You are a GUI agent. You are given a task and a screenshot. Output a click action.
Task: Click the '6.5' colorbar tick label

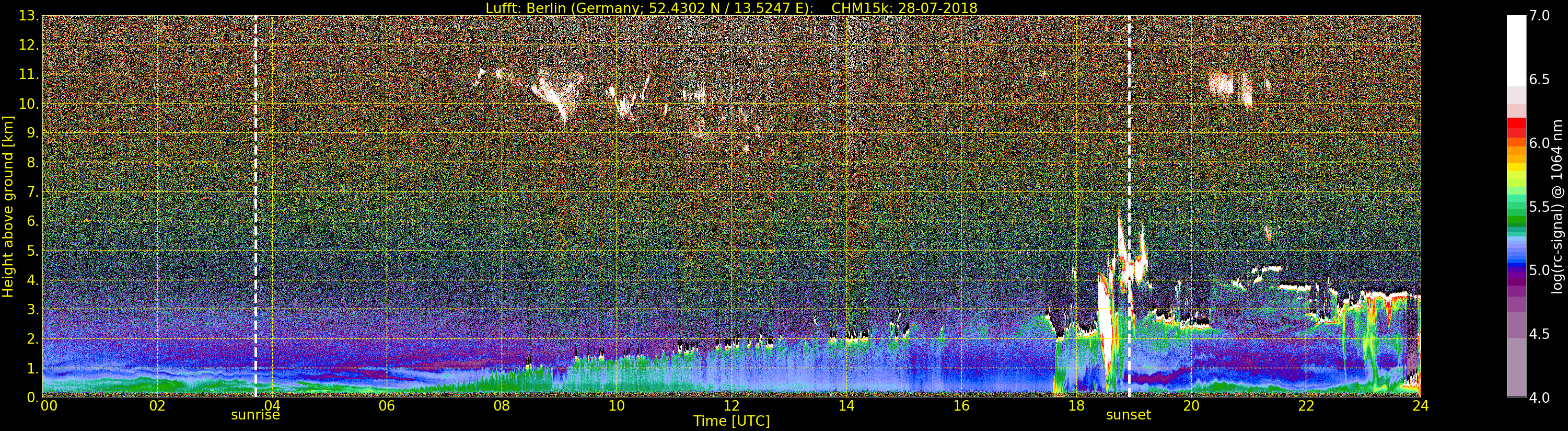[1539, 80]
